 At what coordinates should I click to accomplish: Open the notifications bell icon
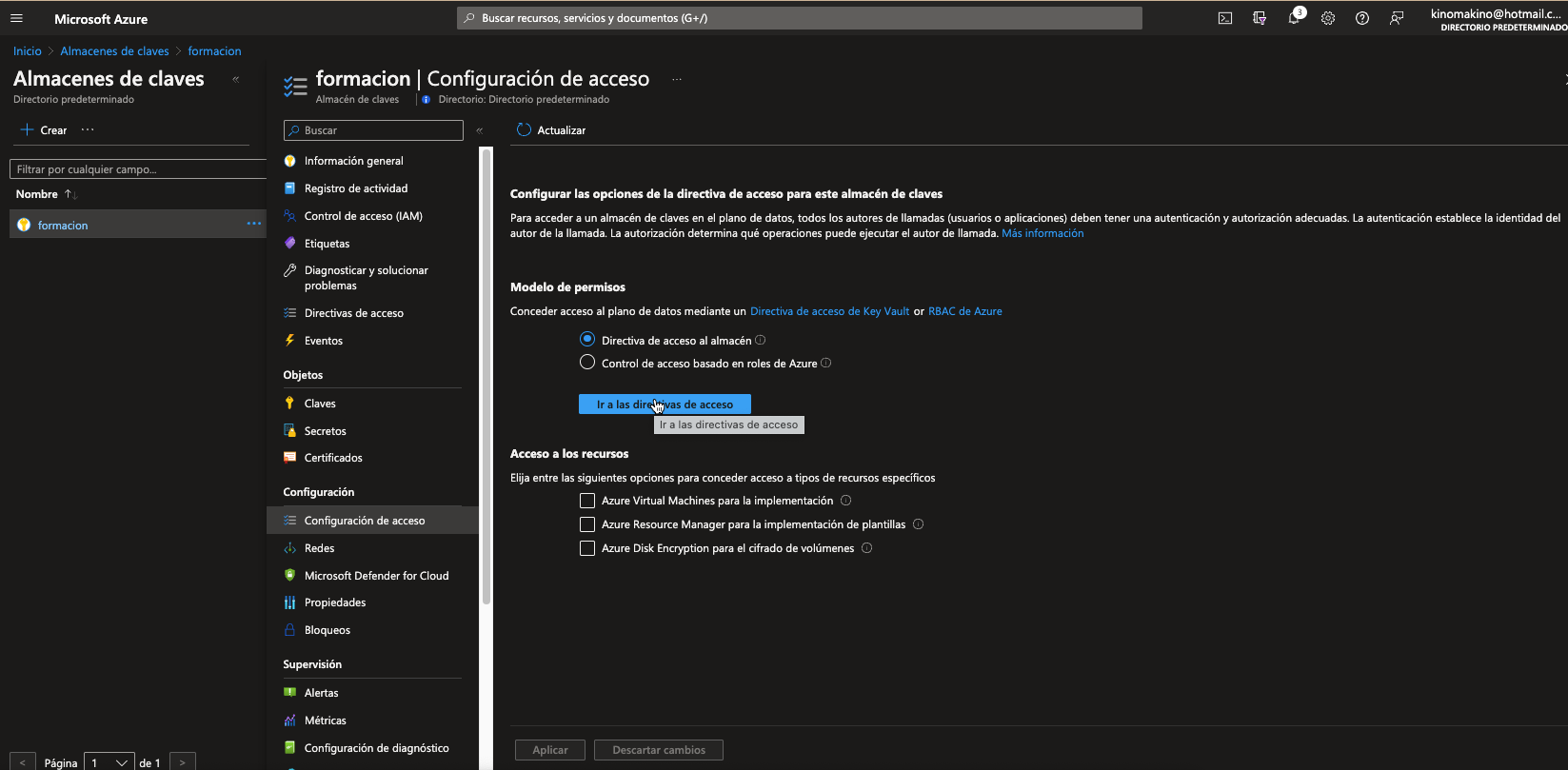pos(1294,18)
